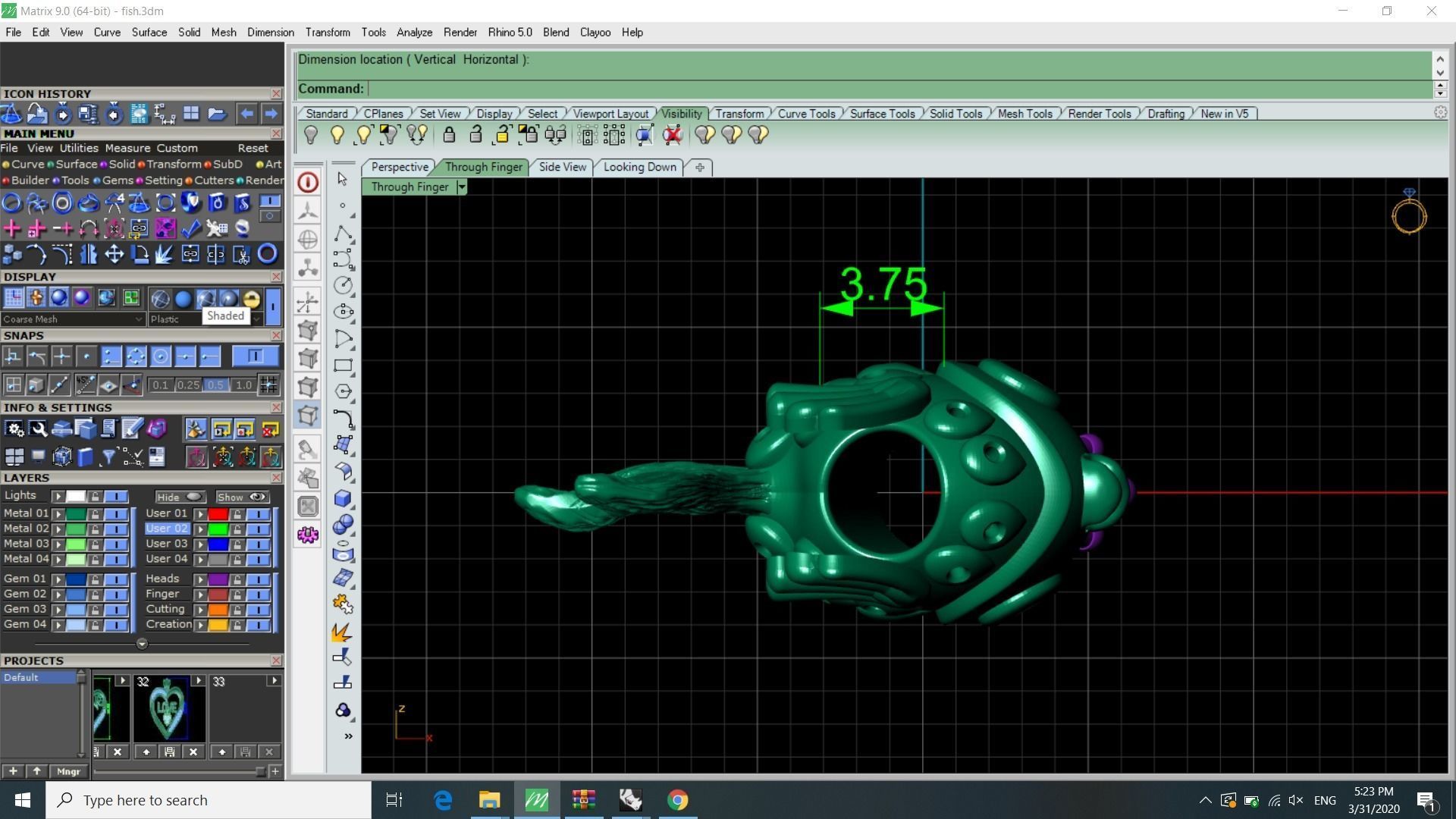Image resolution: width=1456 pixels, height=819 pixels.
Task: Toggle the master snaps on/off switch
Action: (255, 356)
